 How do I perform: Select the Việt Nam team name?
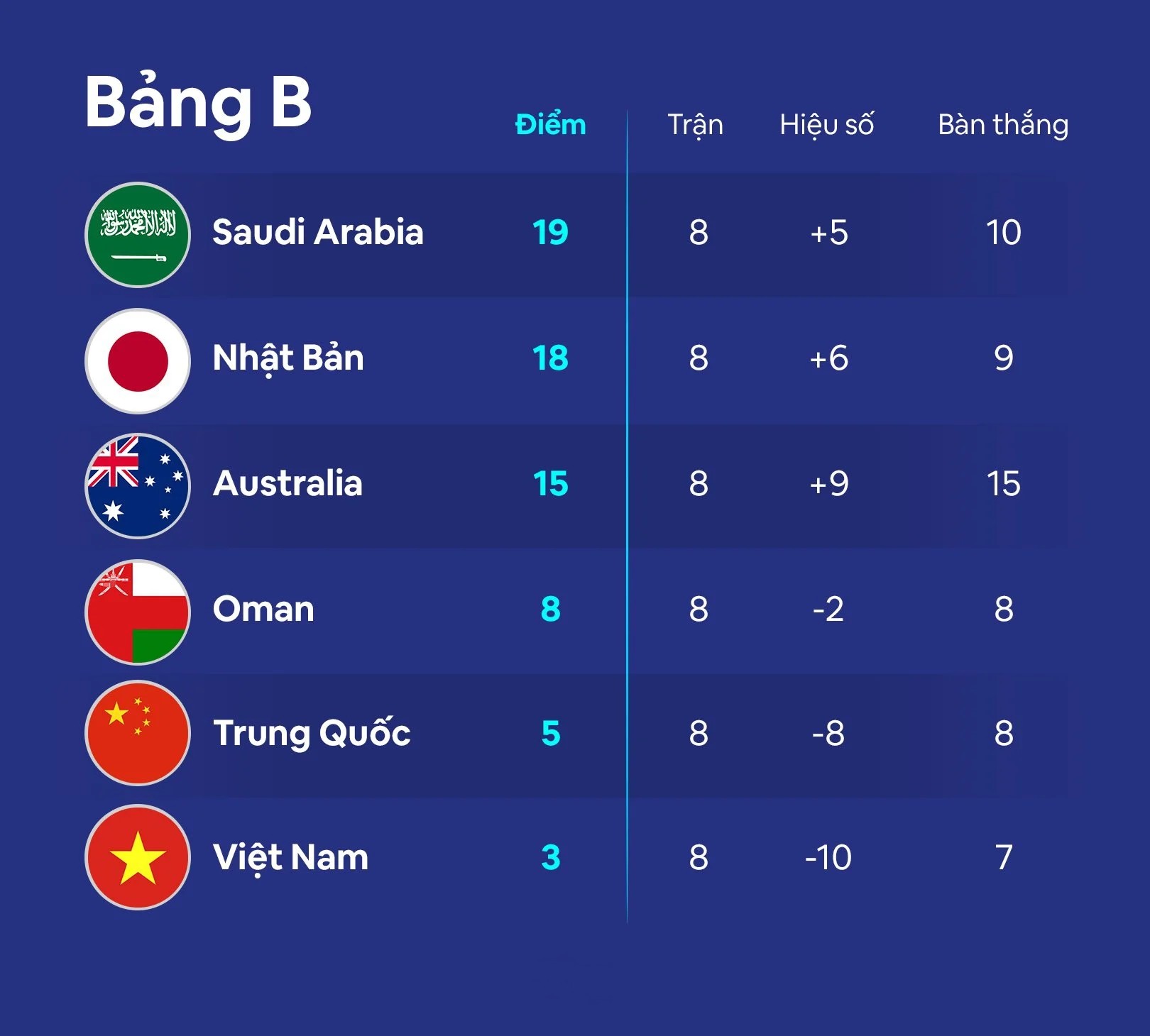(291, 857)
